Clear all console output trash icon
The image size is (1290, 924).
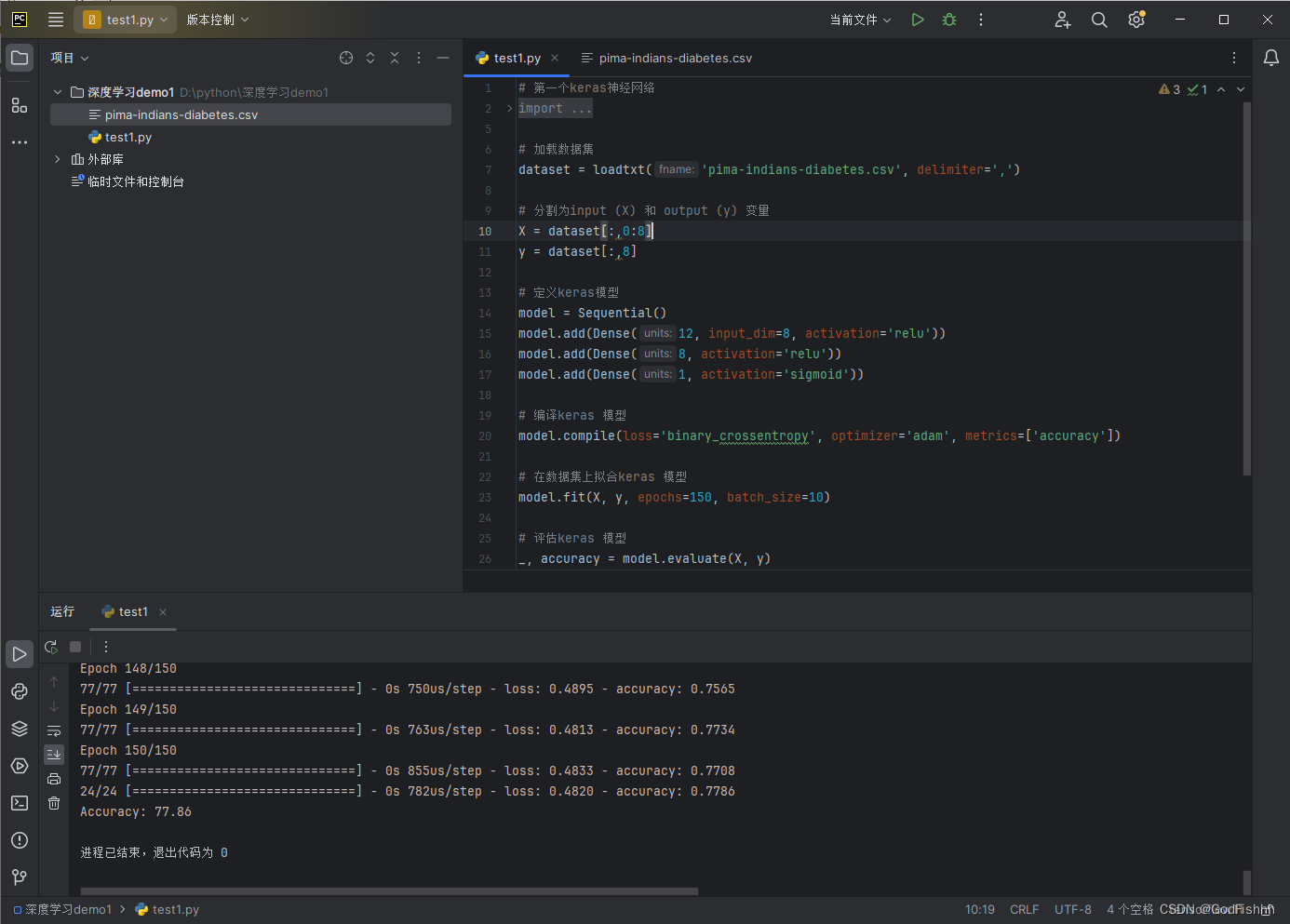[54, 803]
